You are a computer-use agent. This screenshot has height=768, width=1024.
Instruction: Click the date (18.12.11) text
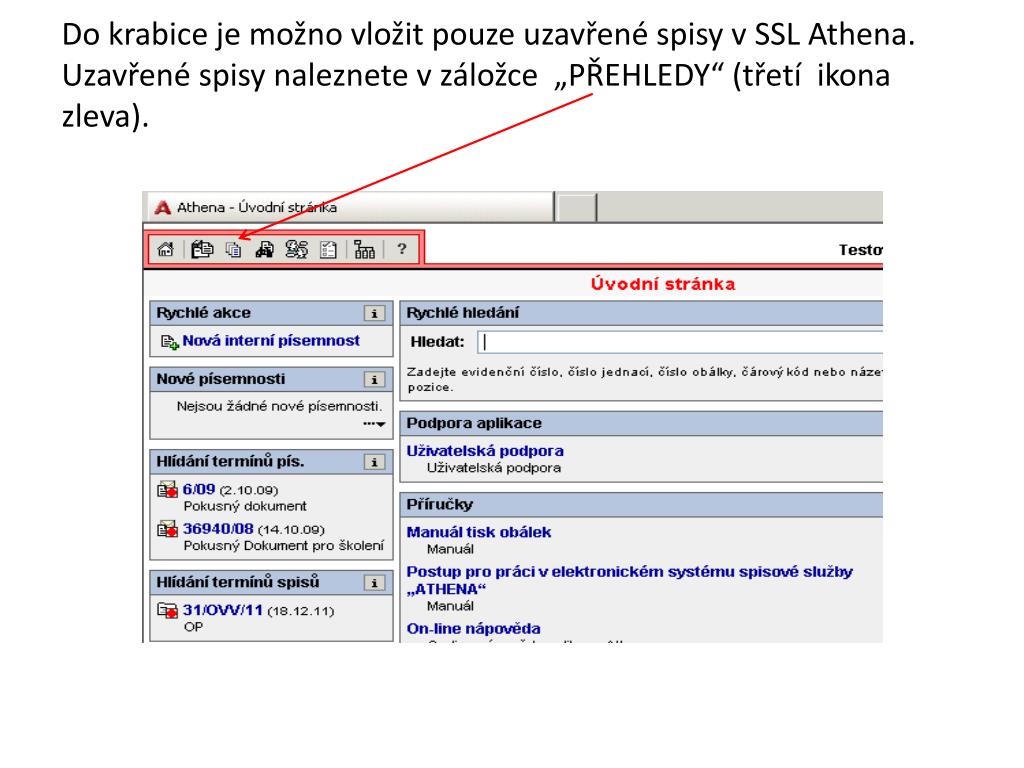click(300, 611)
